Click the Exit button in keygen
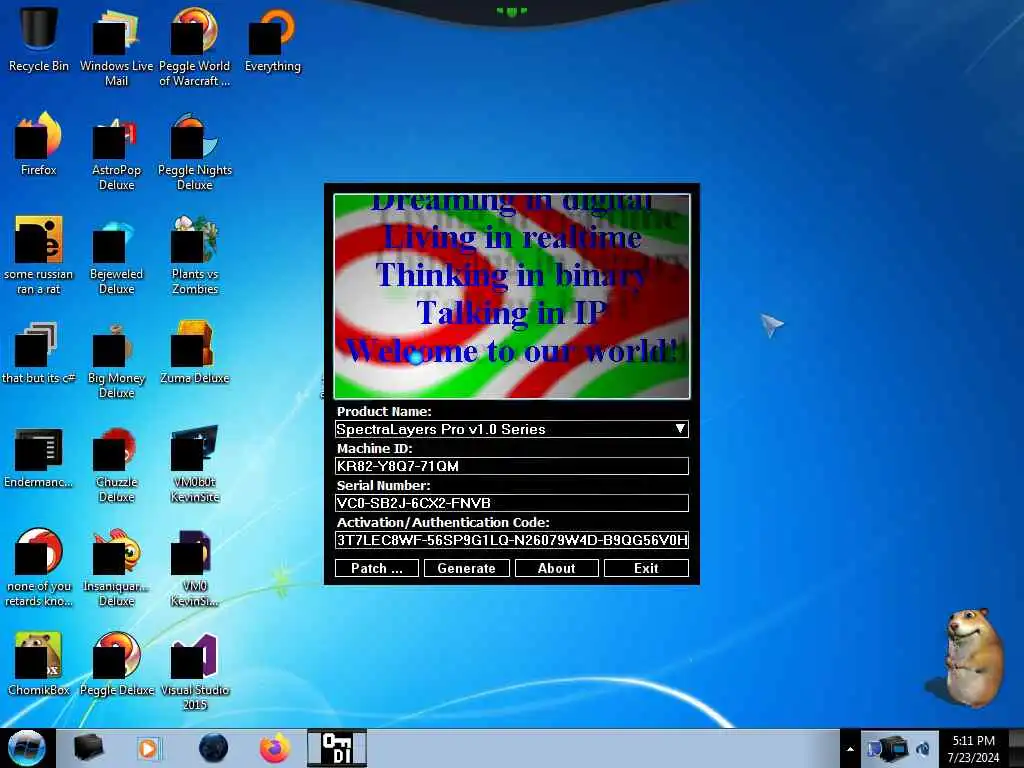 tap(646, 568)
